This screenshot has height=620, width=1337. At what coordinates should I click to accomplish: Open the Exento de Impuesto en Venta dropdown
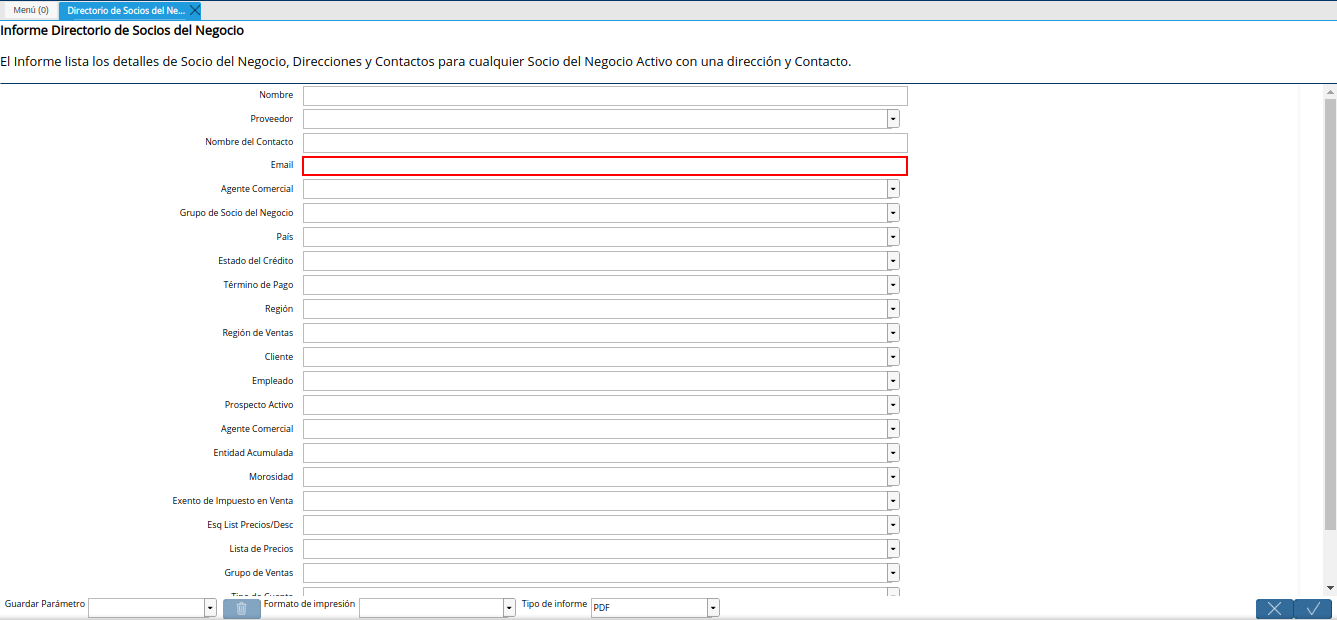pos(893,501)
